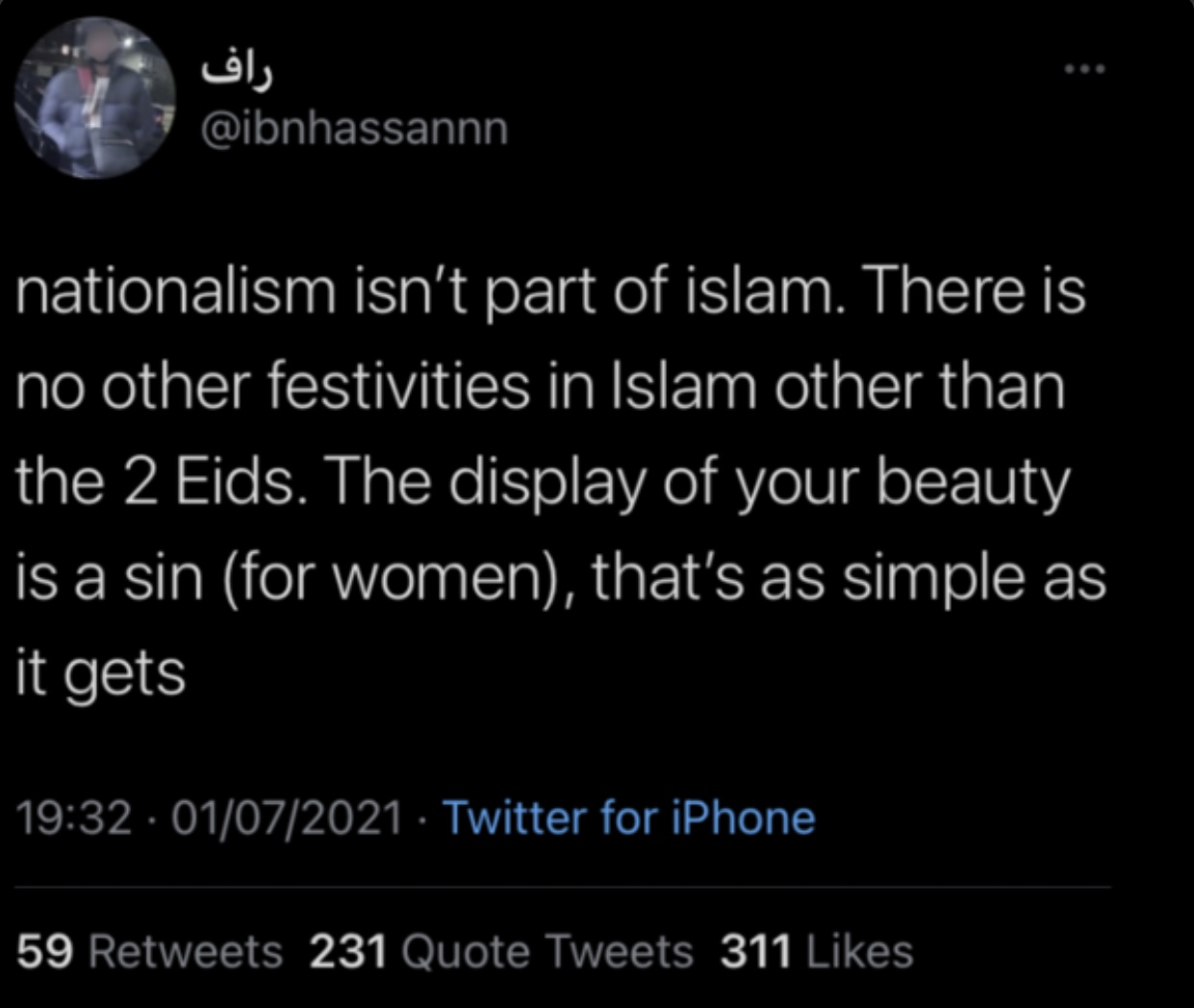Click the 01/07/2021 date

pos(286,819)
